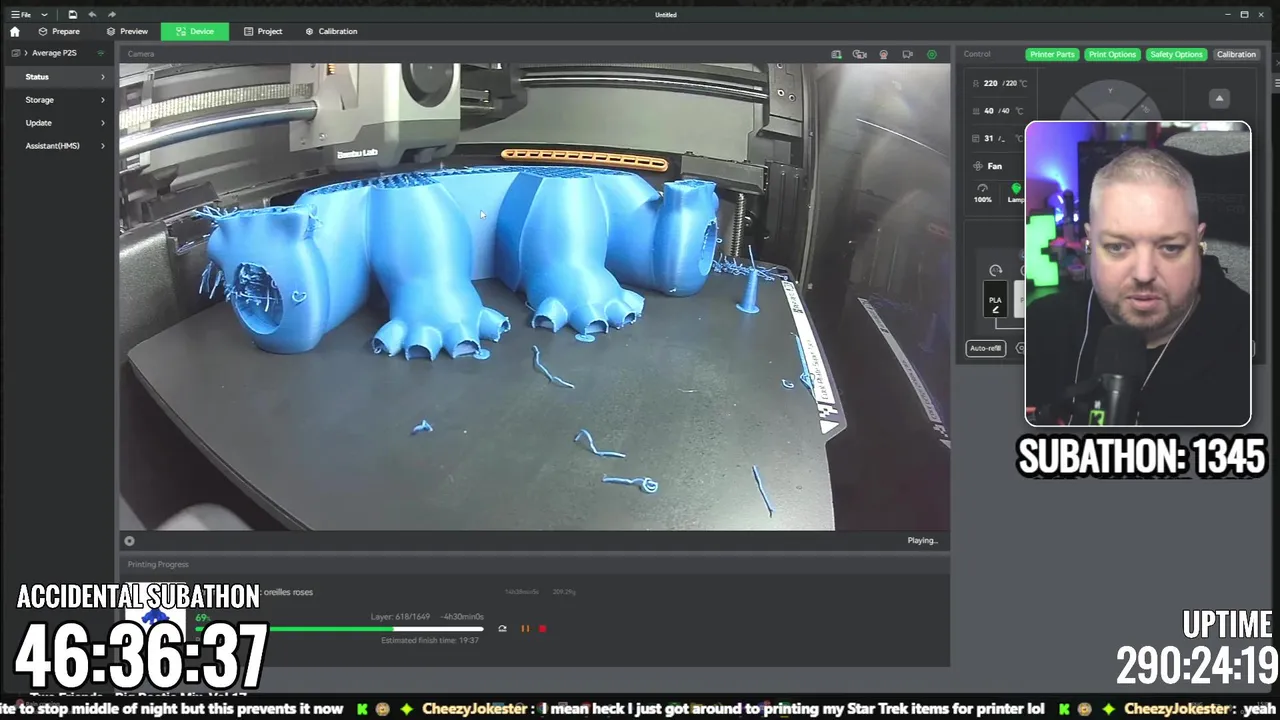The height and width of the screenshot is (720, 1280).
Task: Click the chevron beside Assistant(HMS)
Action: (102, 146)
